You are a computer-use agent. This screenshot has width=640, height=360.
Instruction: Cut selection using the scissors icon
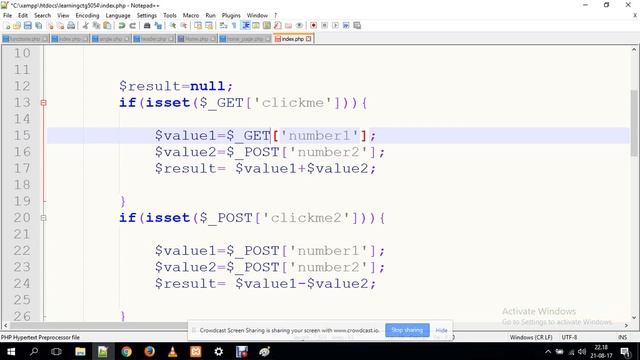click(x=86, y=25)
